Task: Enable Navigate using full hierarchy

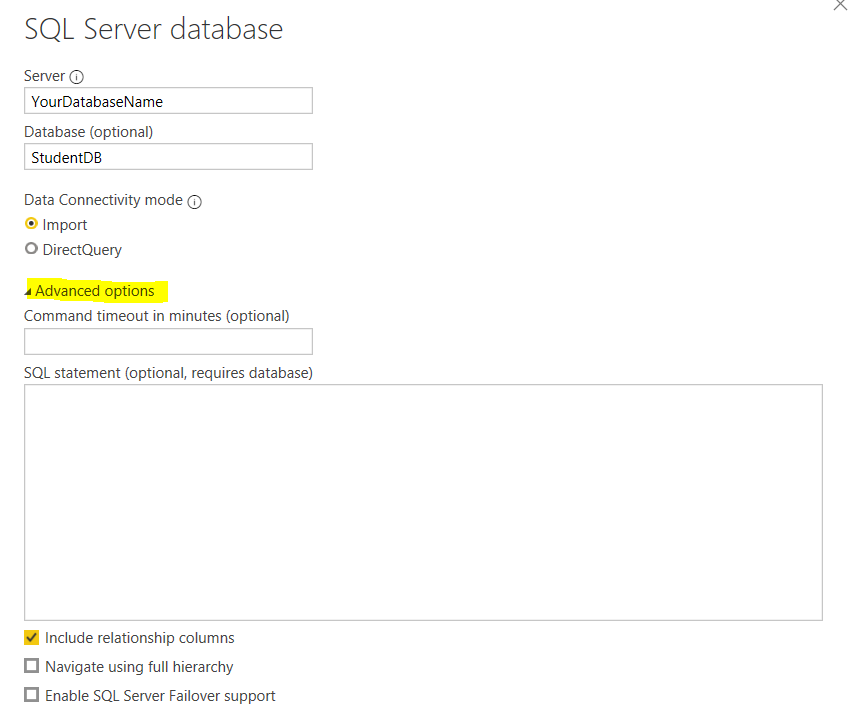Action: coord(31,666)
